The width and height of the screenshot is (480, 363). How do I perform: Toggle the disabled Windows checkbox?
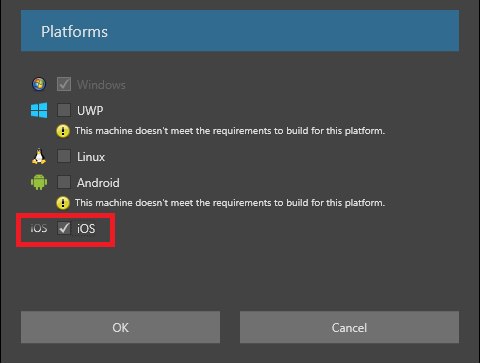click(x=64, y=84)
